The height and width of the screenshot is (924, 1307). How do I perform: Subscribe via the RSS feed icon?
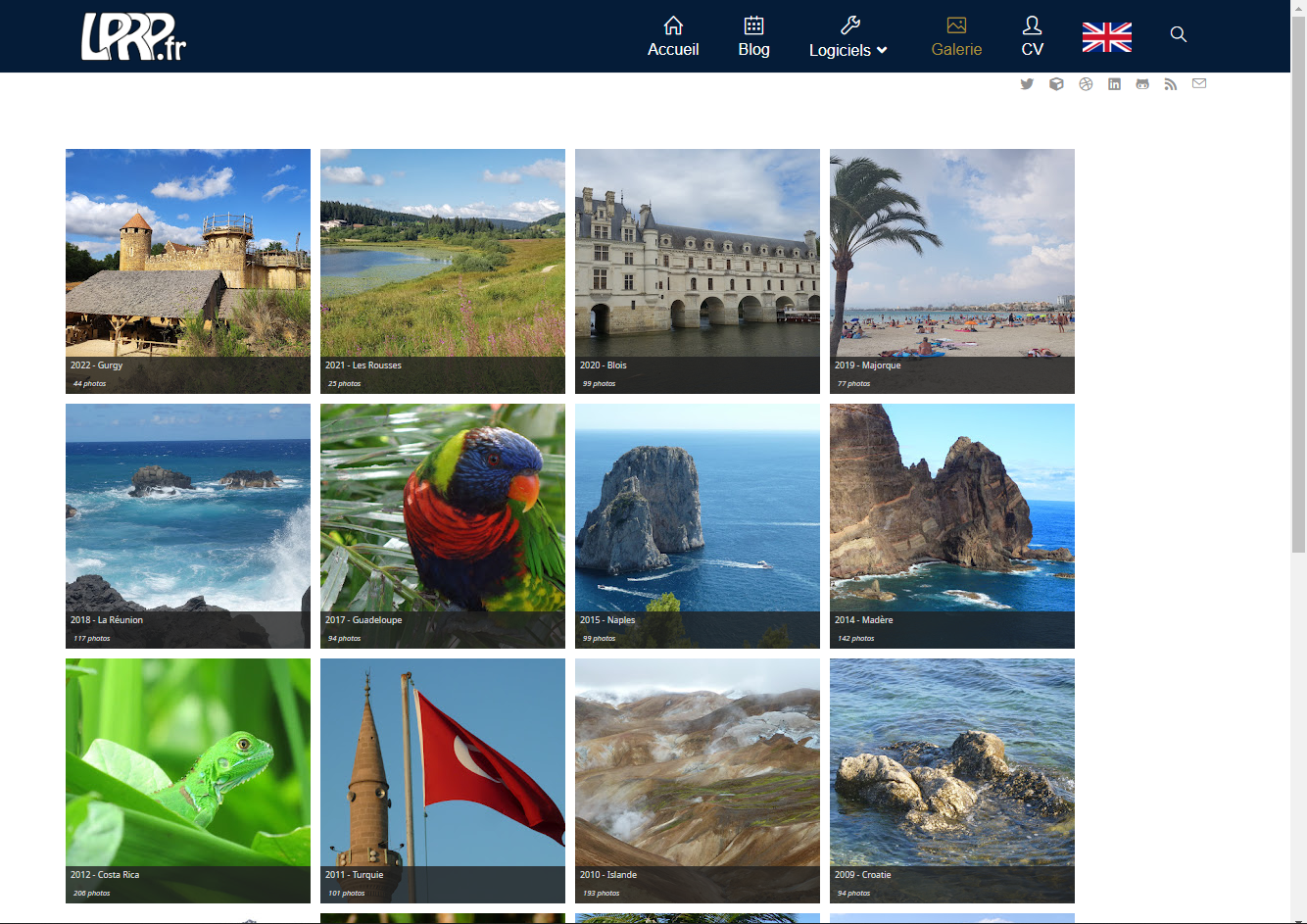1171,84
